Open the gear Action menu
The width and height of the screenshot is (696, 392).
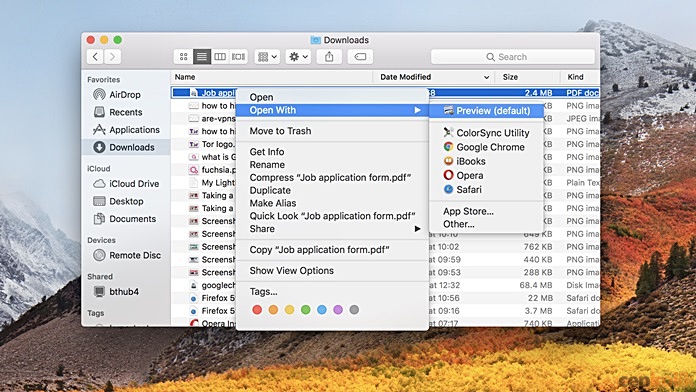tap(298, 56)
